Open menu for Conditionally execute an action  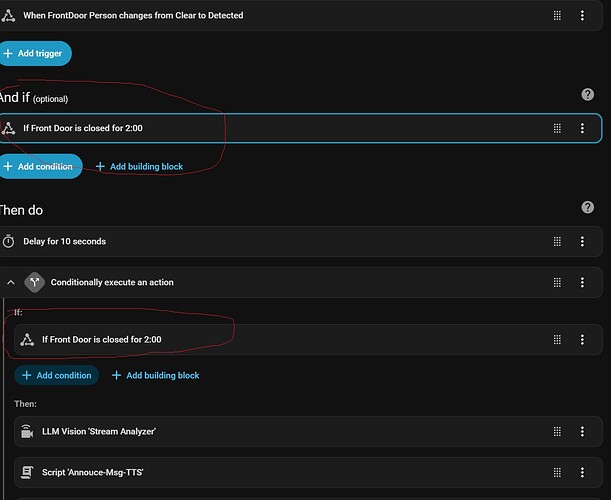point(582,282)
